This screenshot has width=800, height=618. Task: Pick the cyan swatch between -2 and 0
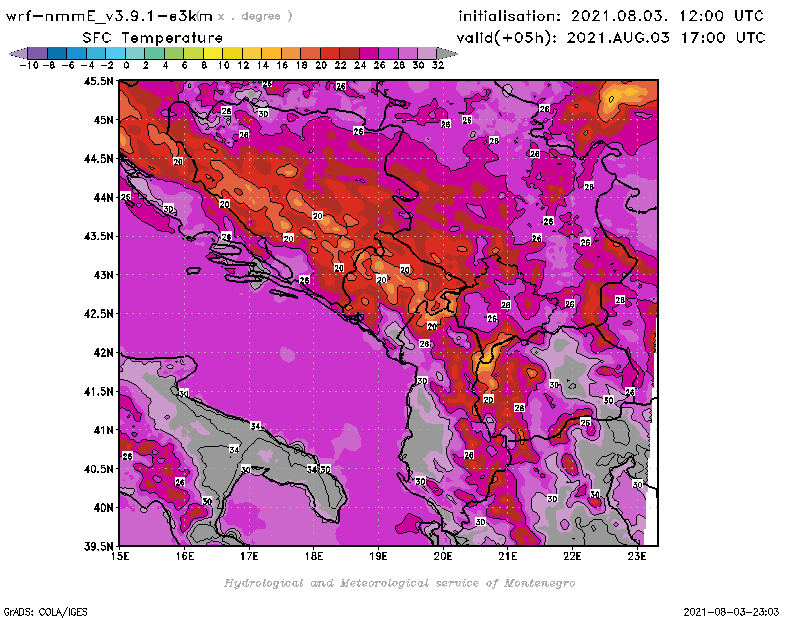(115, 53)
